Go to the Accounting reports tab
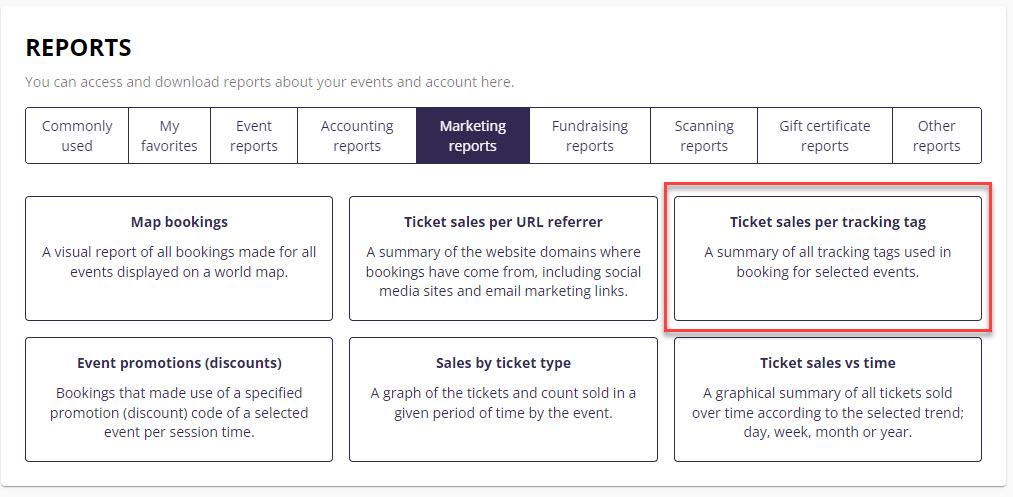Screen dimensions: 1013x497 (x=357, y=136)
